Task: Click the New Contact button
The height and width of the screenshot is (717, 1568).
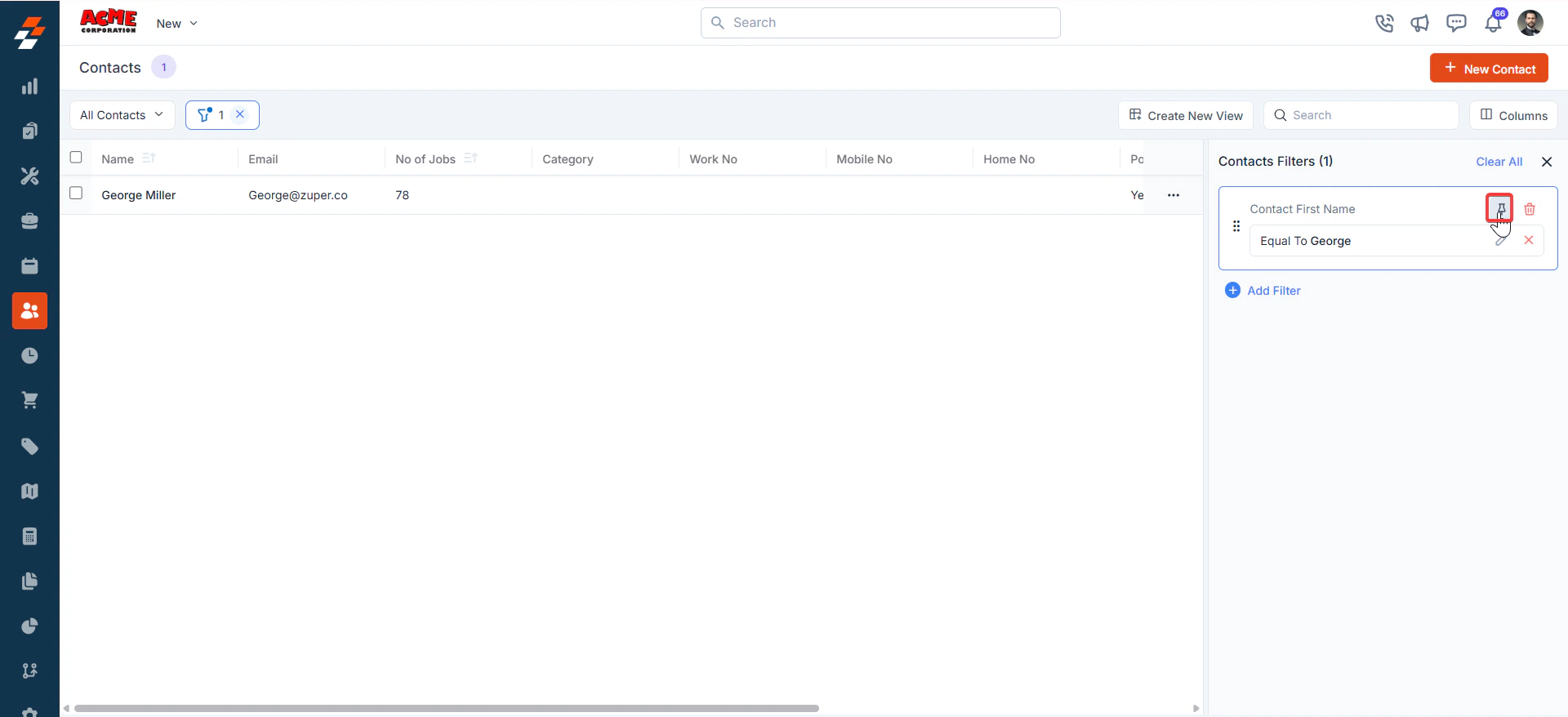Action: click(1489, 69)
